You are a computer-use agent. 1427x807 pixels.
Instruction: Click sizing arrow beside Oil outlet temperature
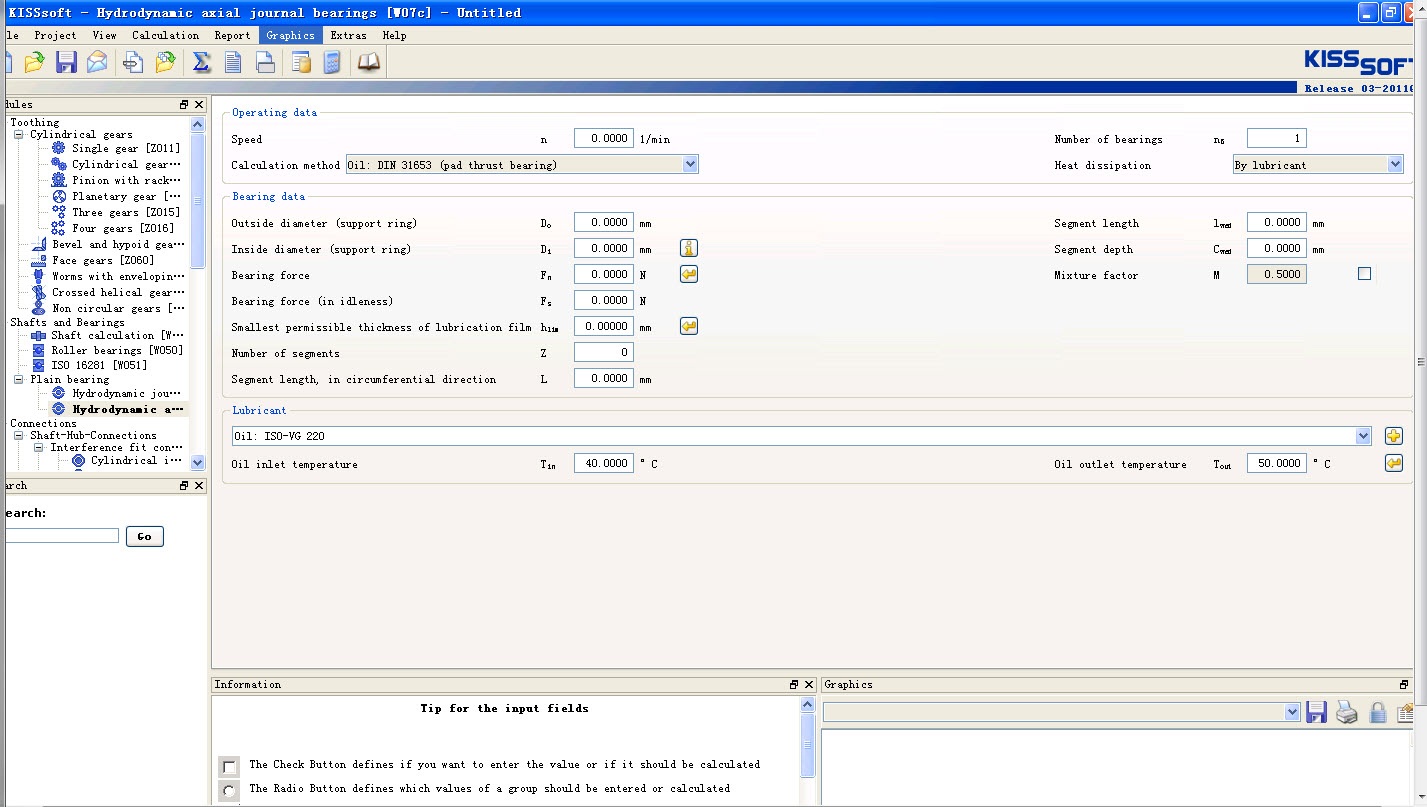[1394, 463]
